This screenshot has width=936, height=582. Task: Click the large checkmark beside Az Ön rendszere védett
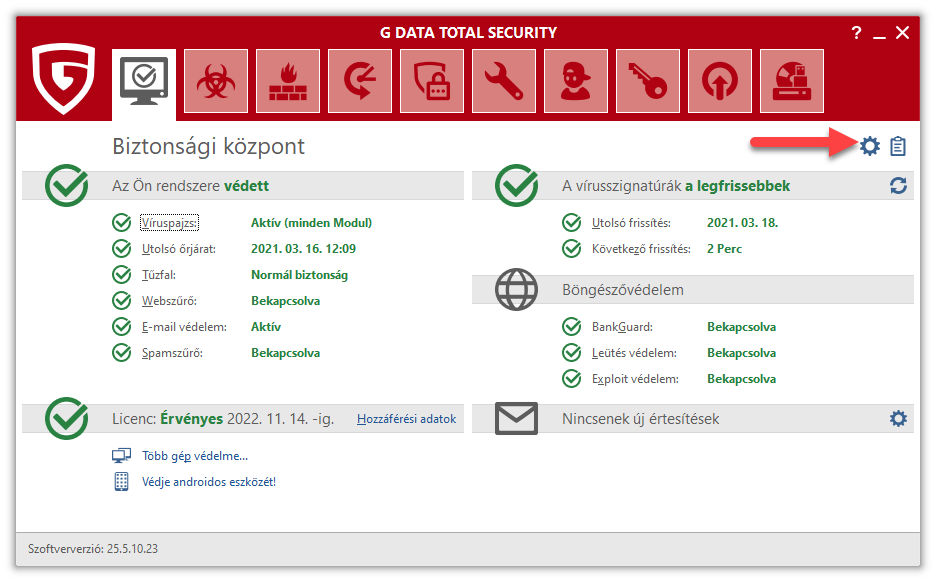(67, 185)
